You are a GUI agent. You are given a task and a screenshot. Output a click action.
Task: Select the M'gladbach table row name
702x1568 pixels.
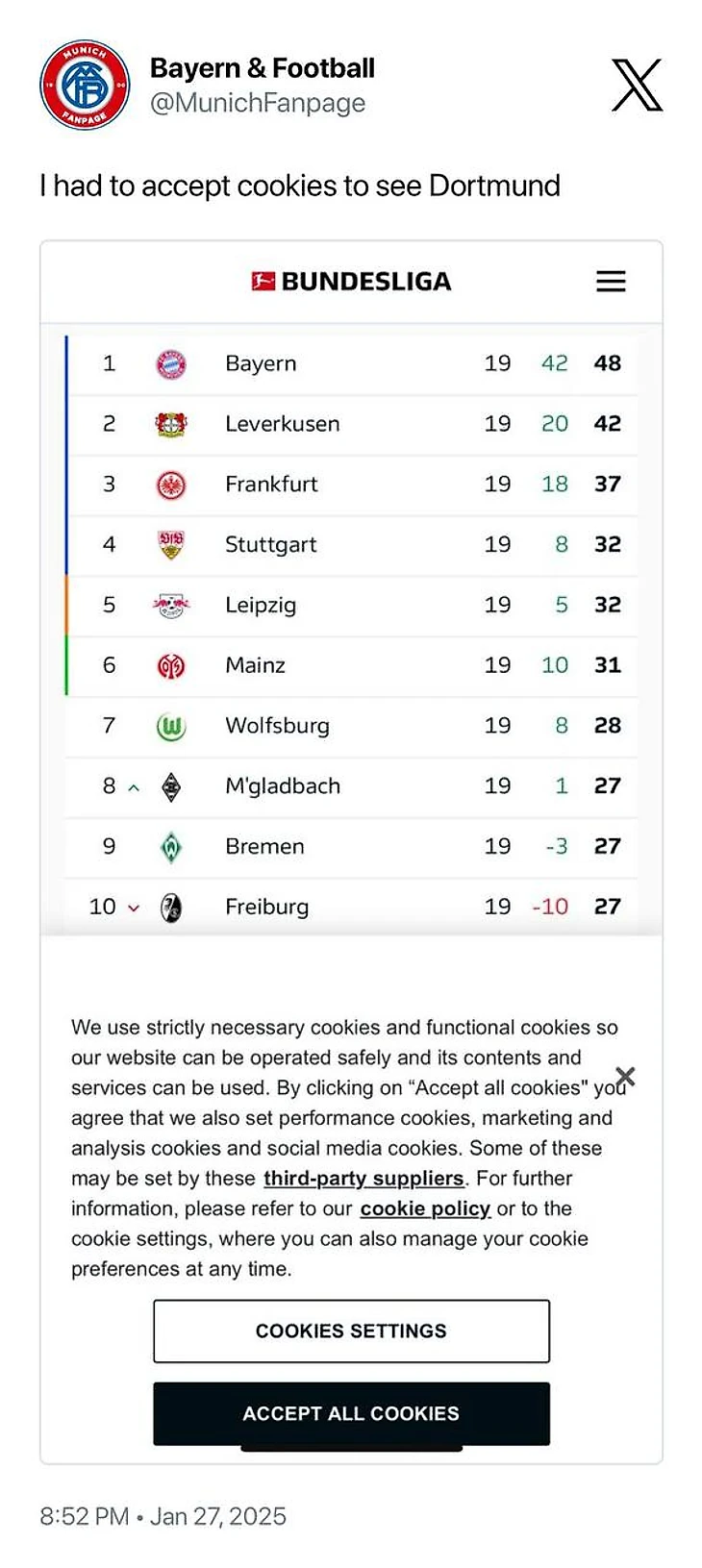pyautogui.click(x=283, y=786)
